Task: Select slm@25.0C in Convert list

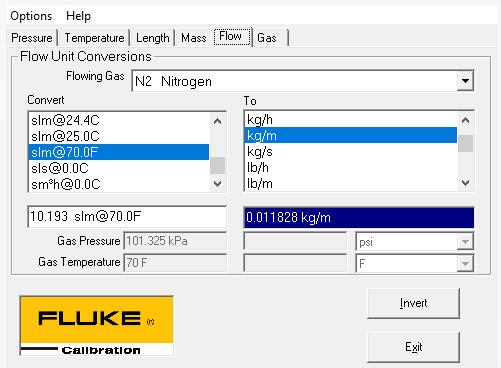Action: pyautogui.click(x=119, y=136)
